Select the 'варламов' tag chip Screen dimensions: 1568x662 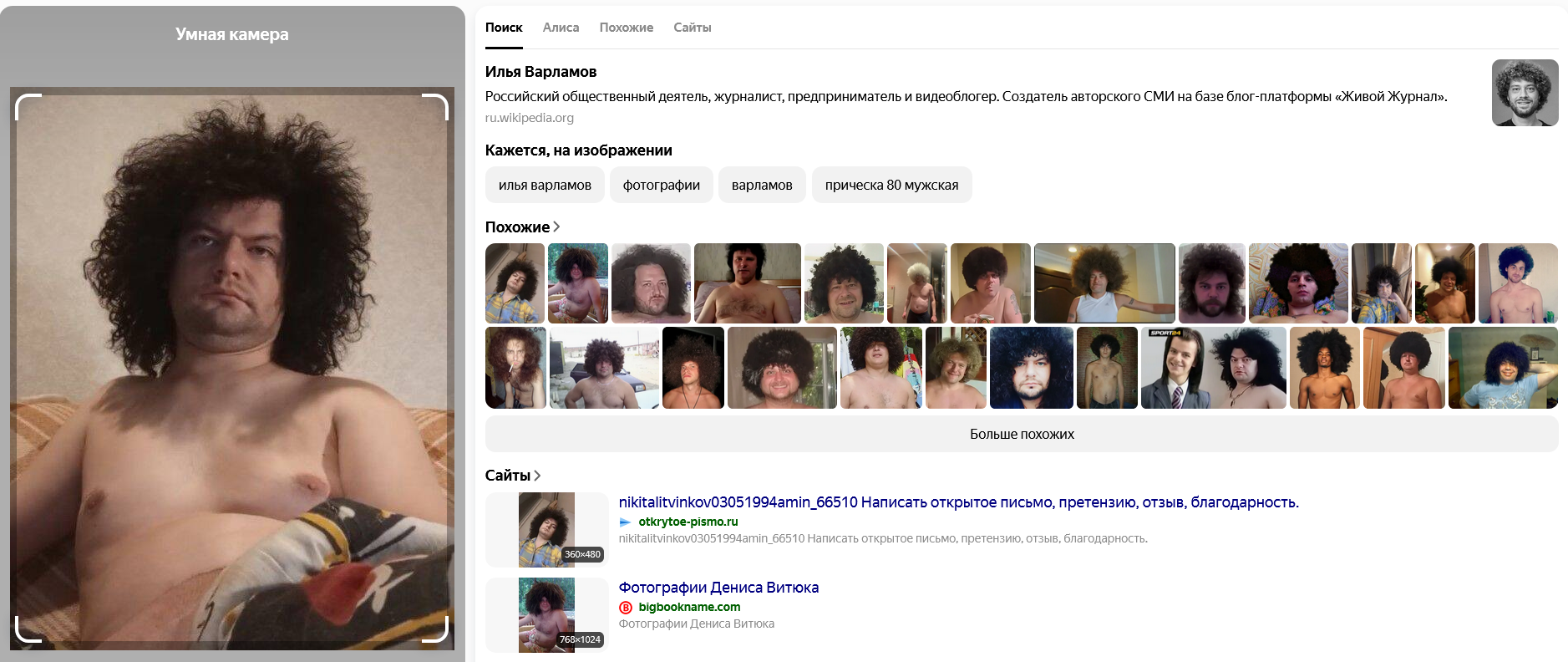(762, 185)
